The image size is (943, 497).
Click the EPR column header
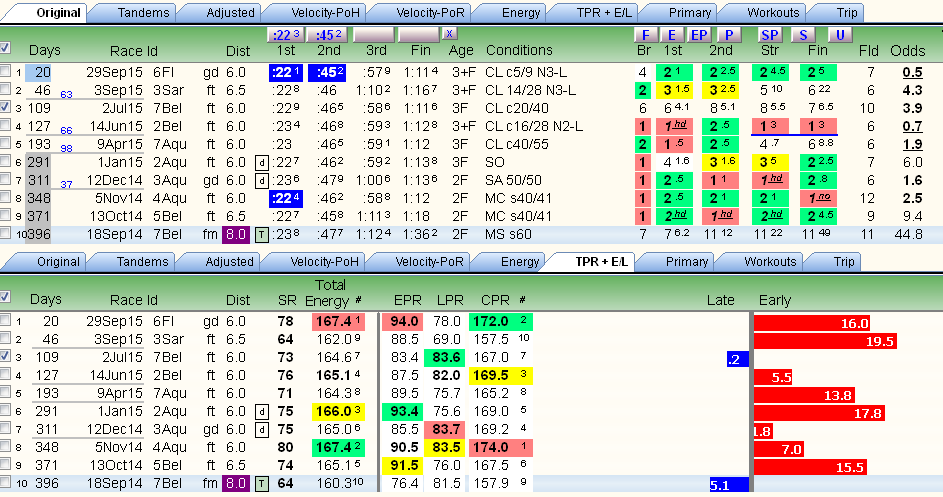point(407,300)
